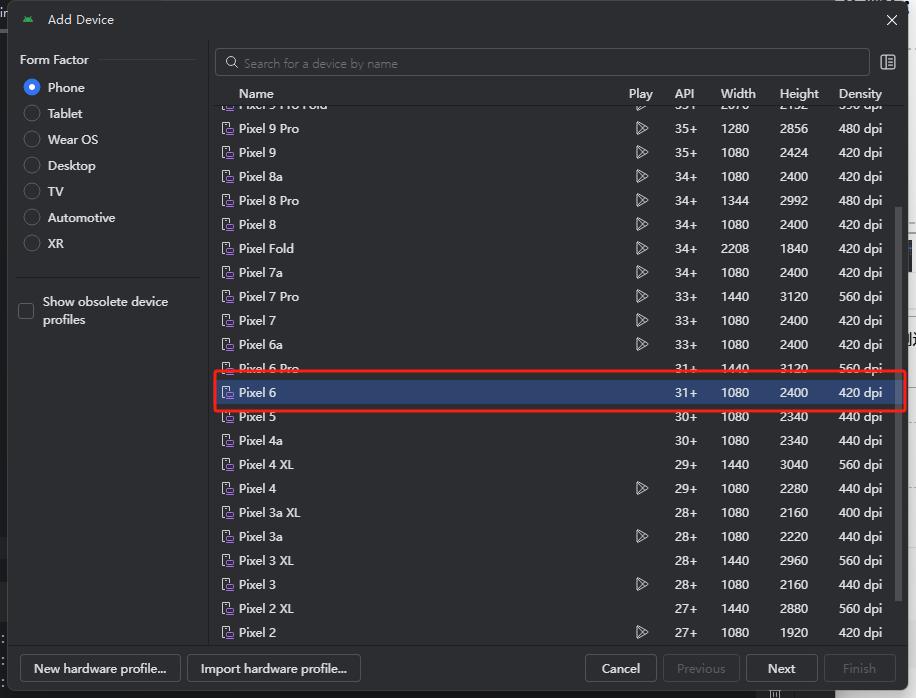Viewport: 916px width, 698px height.
Task: Click the search magnifier icon
Action: [x=231, y=63]
